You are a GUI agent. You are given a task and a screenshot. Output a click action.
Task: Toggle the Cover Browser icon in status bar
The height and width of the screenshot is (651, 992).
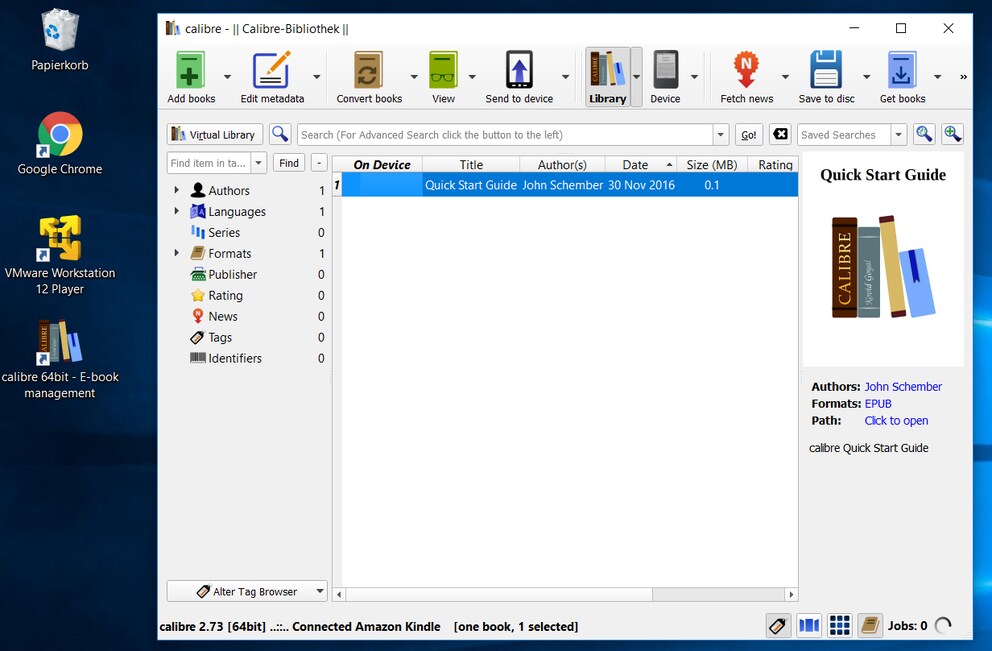809,626
